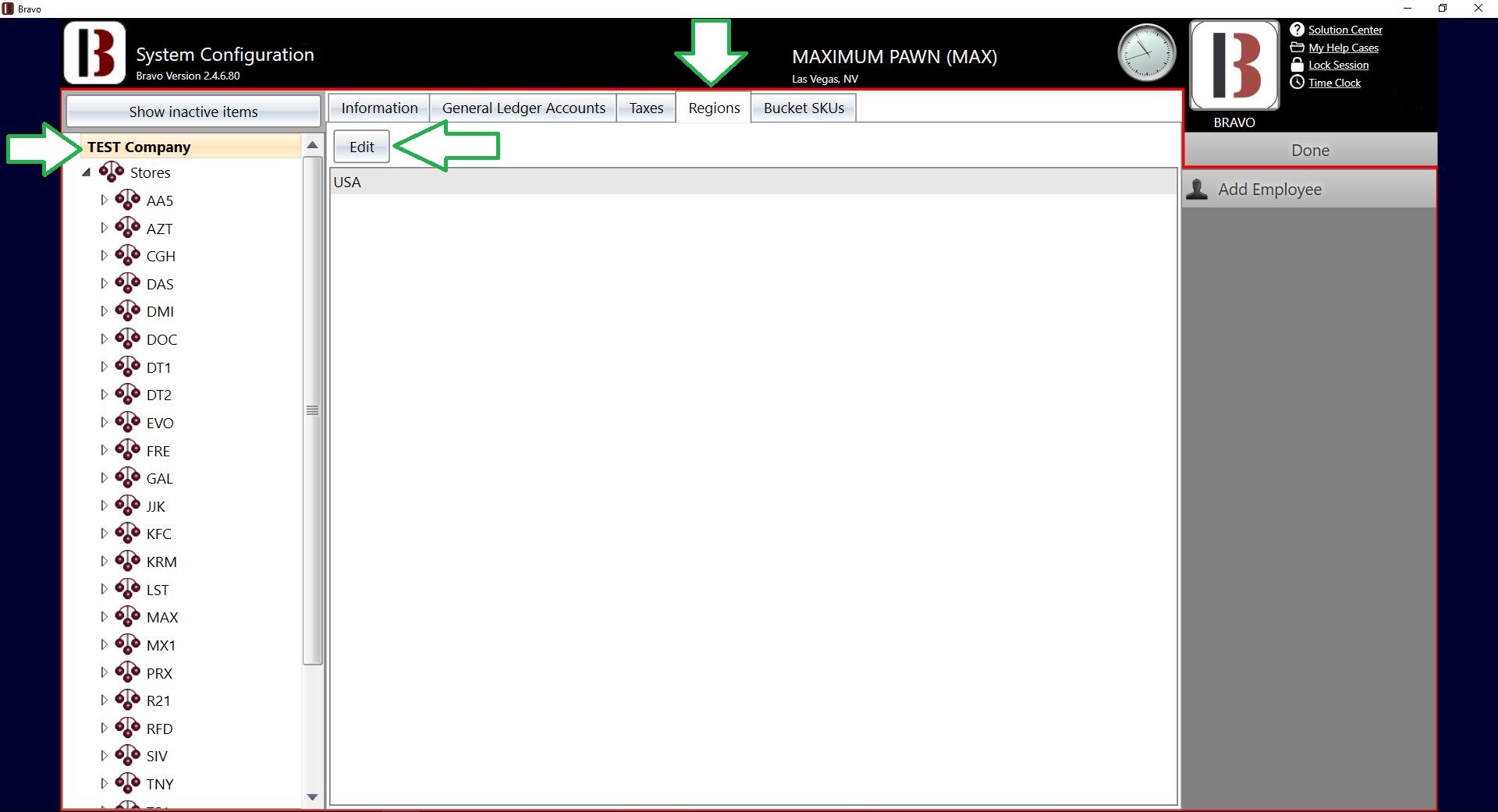Viewport: 1498px width, 812px height.
Task: Click the DOC store pawn icon
Action: tap(128, 339)
